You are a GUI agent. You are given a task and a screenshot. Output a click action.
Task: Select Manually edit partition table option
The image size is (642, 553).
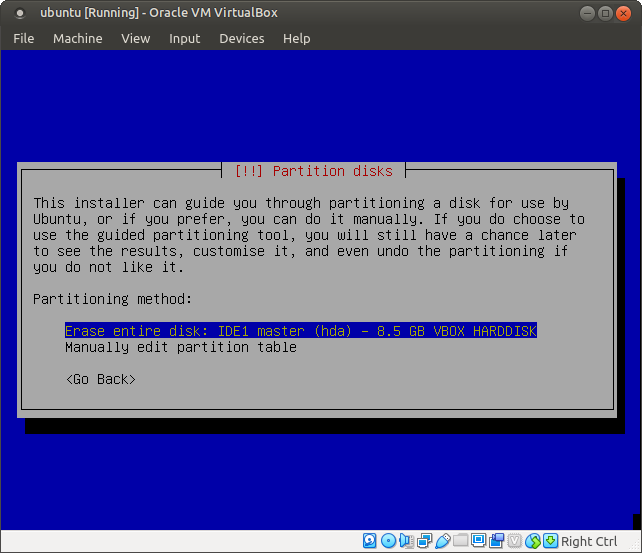[181, 347]
